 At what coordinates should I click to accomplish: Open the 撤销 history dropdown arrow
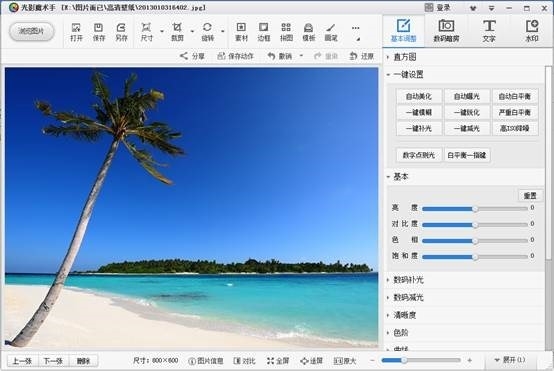pos(301,55)
